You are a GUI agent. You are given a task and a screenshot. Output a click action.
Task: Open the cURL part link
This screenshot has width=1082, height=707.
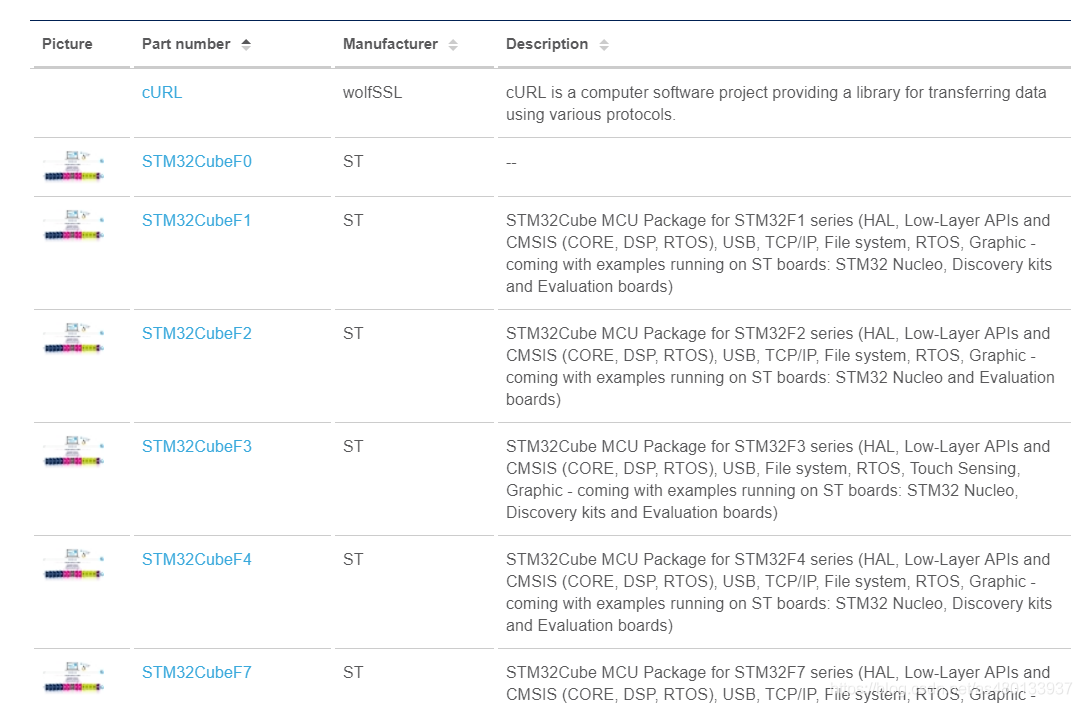(x=162, y=92)
